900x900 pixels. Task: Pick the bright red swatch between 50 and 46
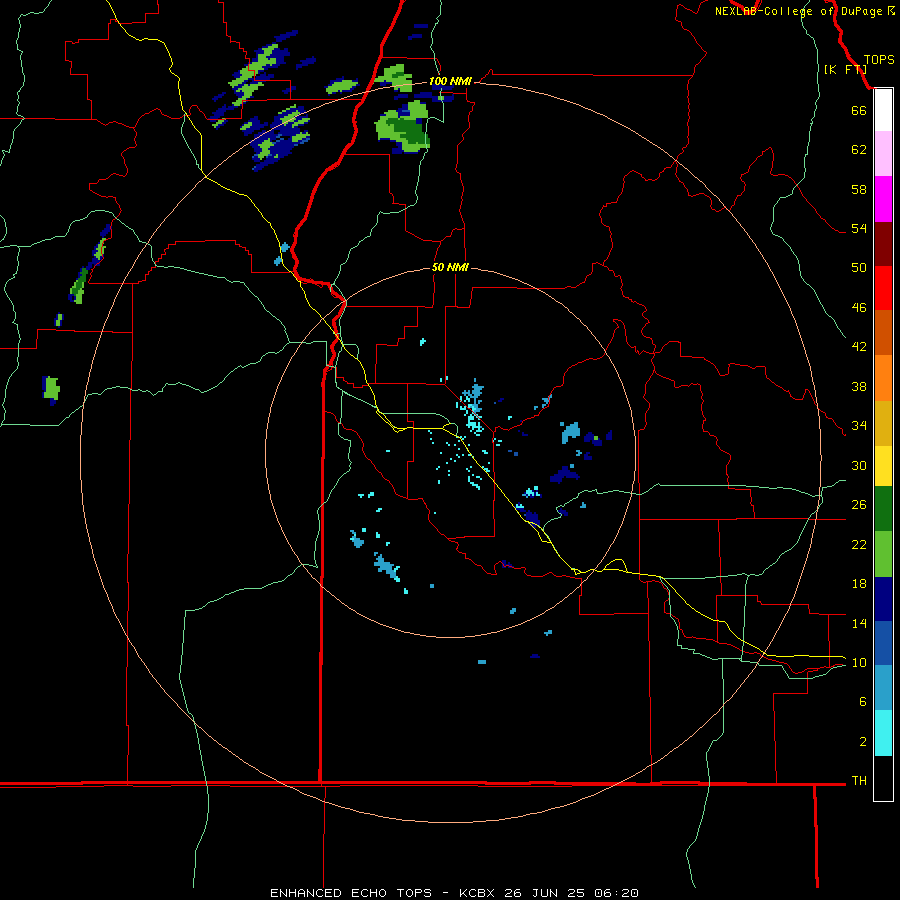[x=883, y=288]
